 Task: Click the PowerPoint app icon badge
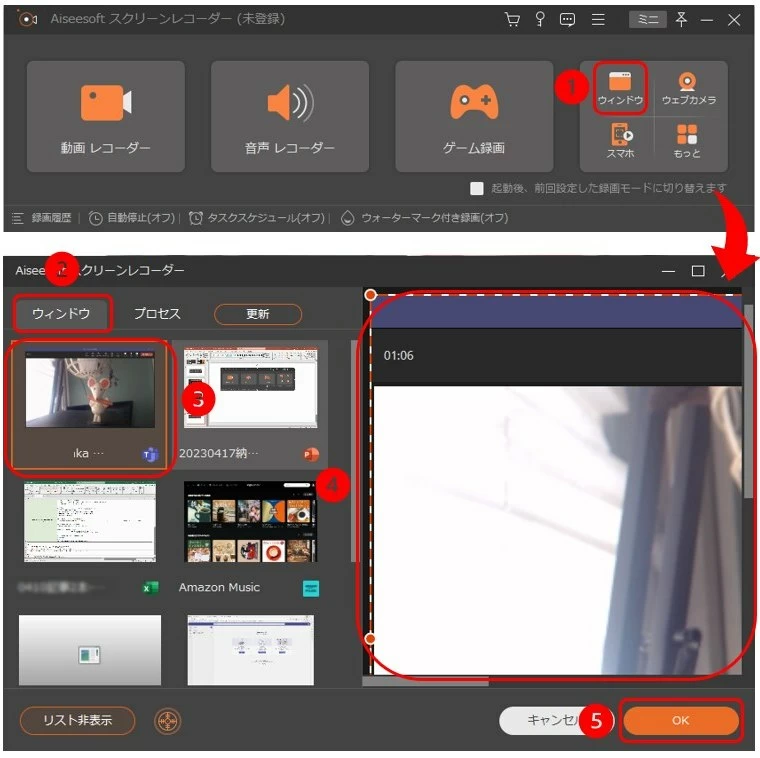[x=311, y=455]
